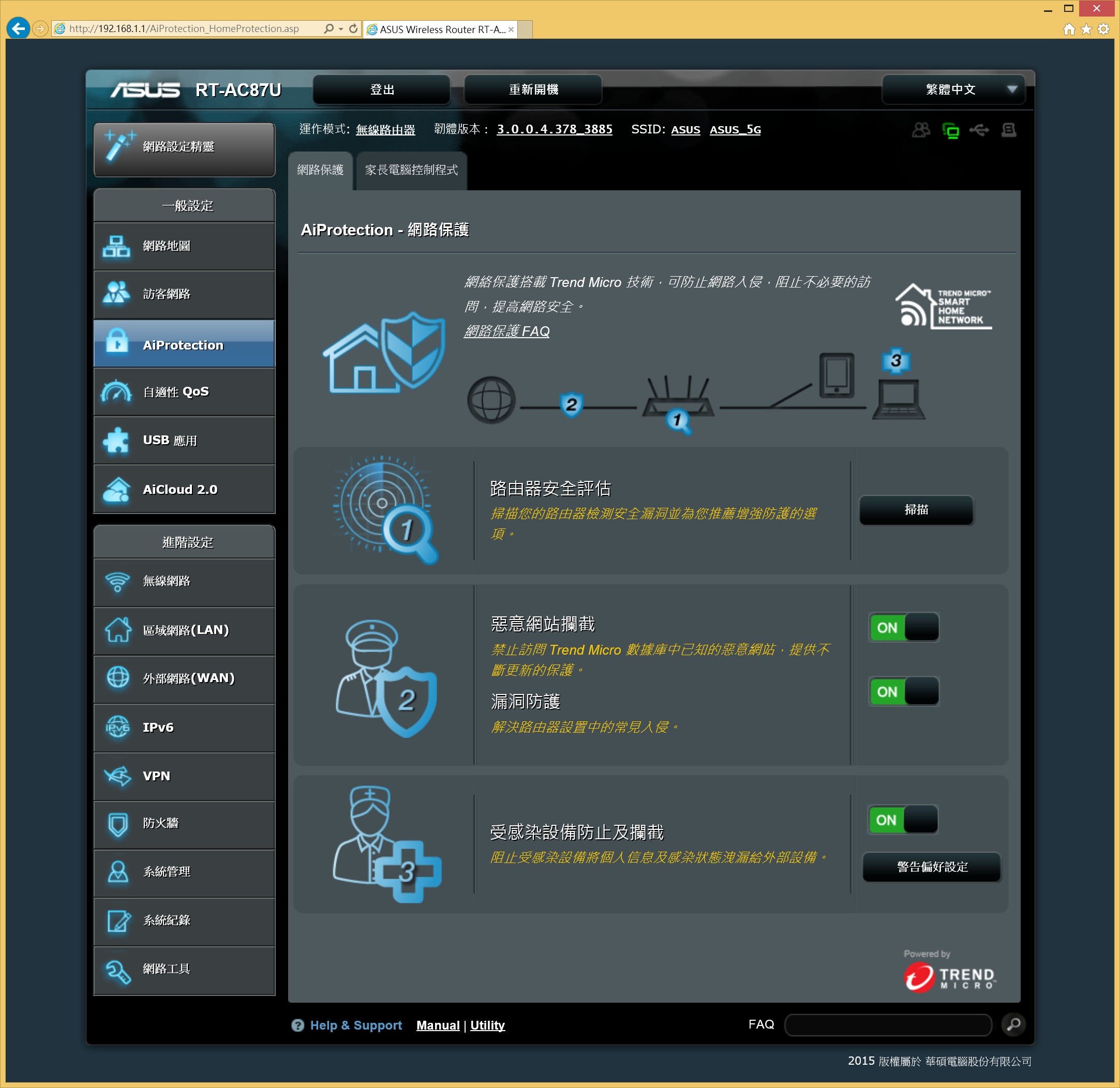
Task: Open Adaptive QoS (自適性 QoS) sidebar item
Action: tap(184, 392)
